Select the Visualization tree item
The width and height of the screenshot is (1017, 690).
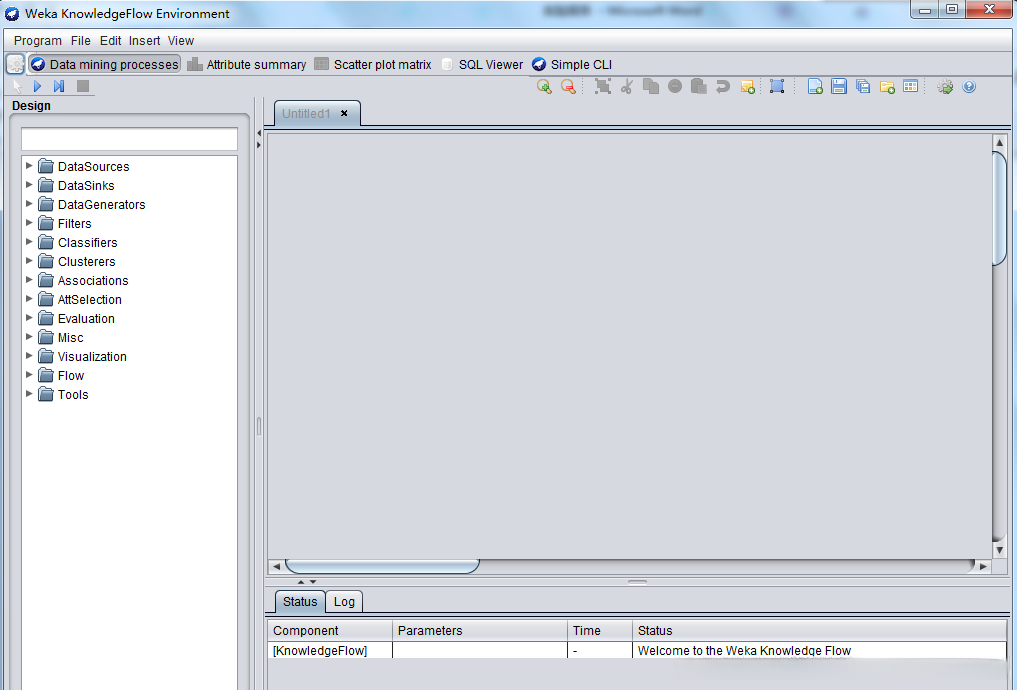[x=82, y=356]
